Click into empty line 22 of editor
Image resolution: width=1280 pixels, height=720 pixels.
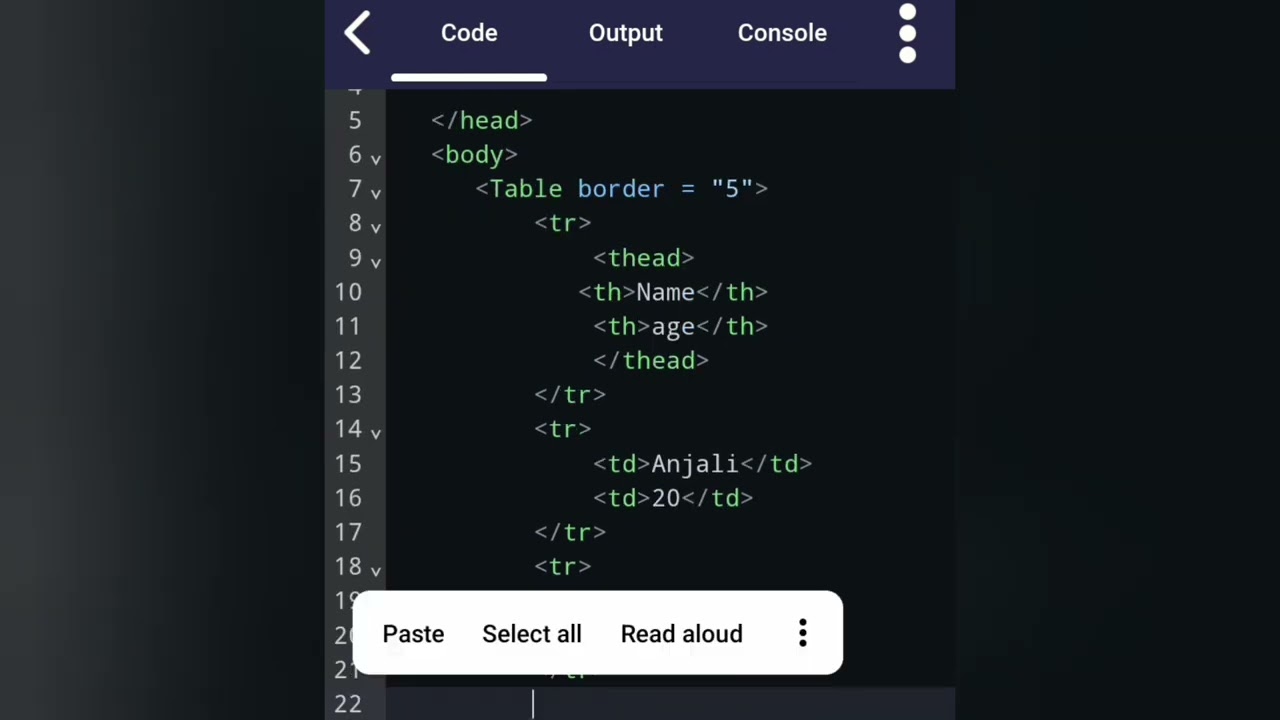670,704
